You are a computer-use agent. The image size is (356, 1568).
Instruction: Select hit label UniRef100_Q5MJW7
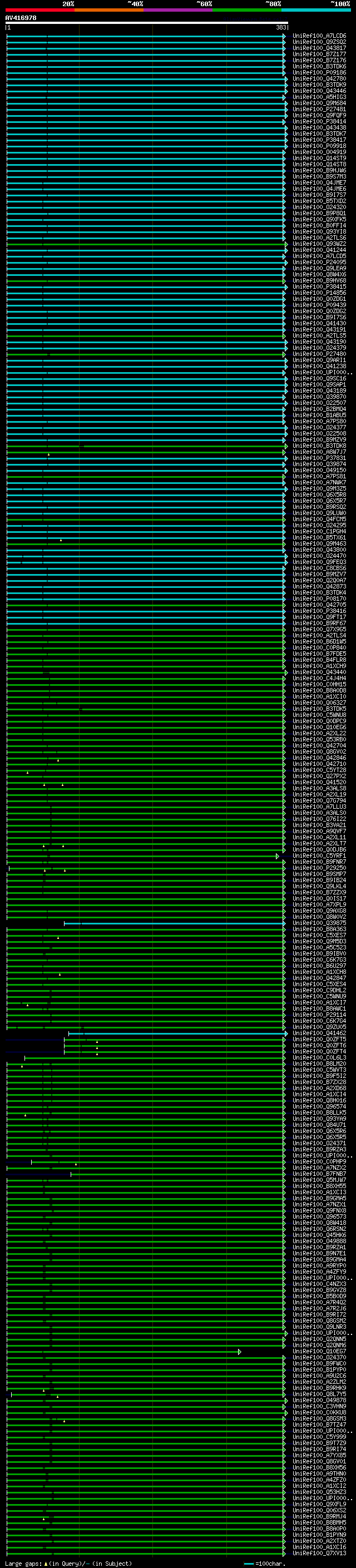coord(319,1180)
